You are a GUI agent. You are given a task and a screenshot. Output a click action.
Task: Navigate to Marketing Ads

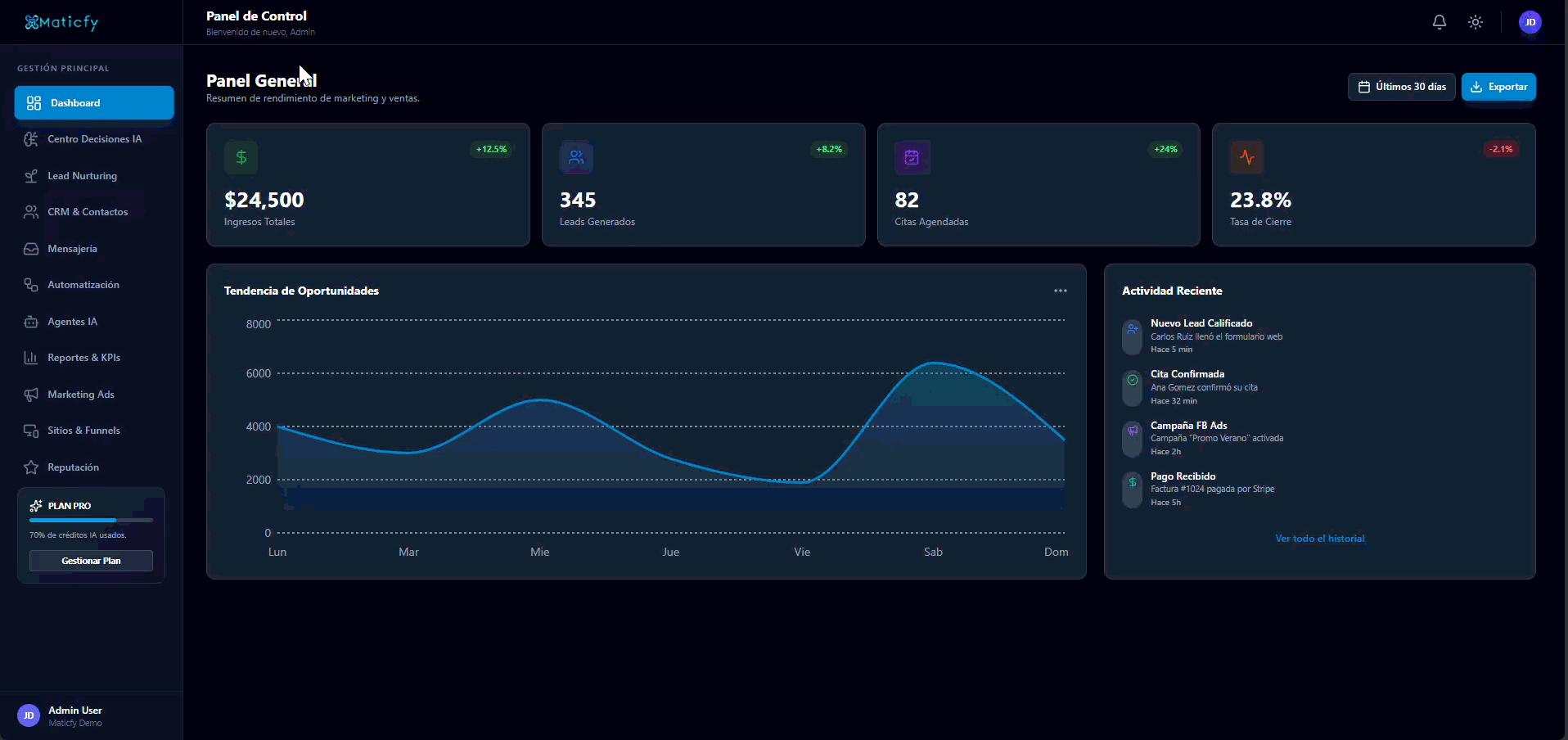[x=94, y=395]
